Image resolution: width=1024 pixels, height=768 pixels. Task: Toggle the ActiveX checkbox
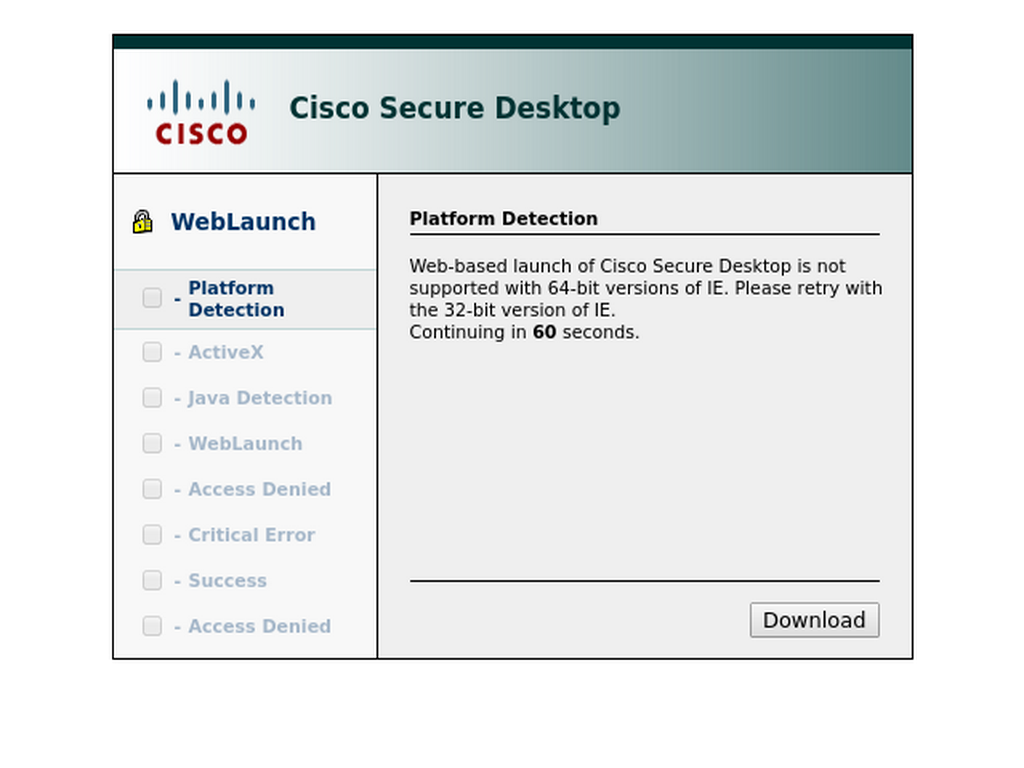[152, 352]
